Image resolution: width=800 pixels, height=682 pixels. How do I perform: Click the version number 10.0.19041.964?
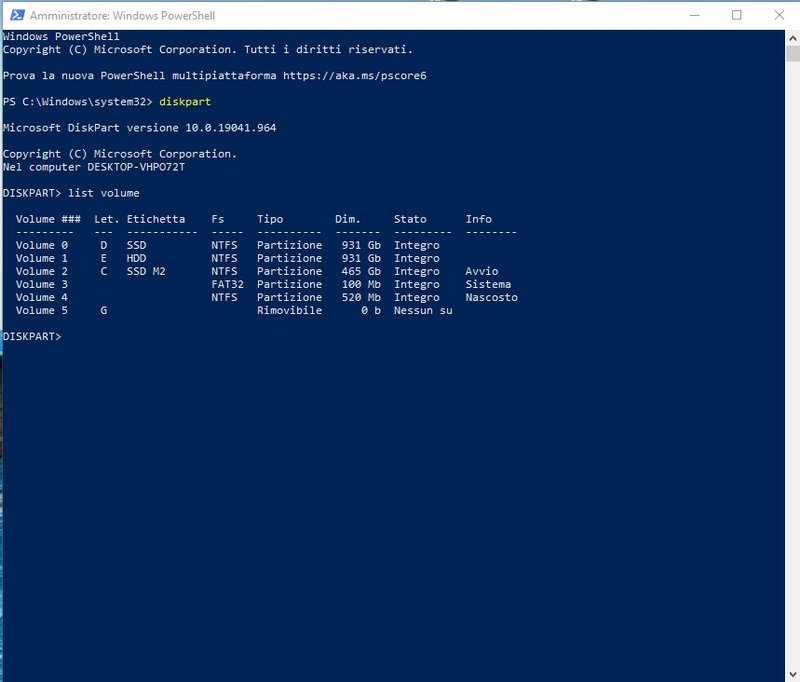[x=231, y=128]
